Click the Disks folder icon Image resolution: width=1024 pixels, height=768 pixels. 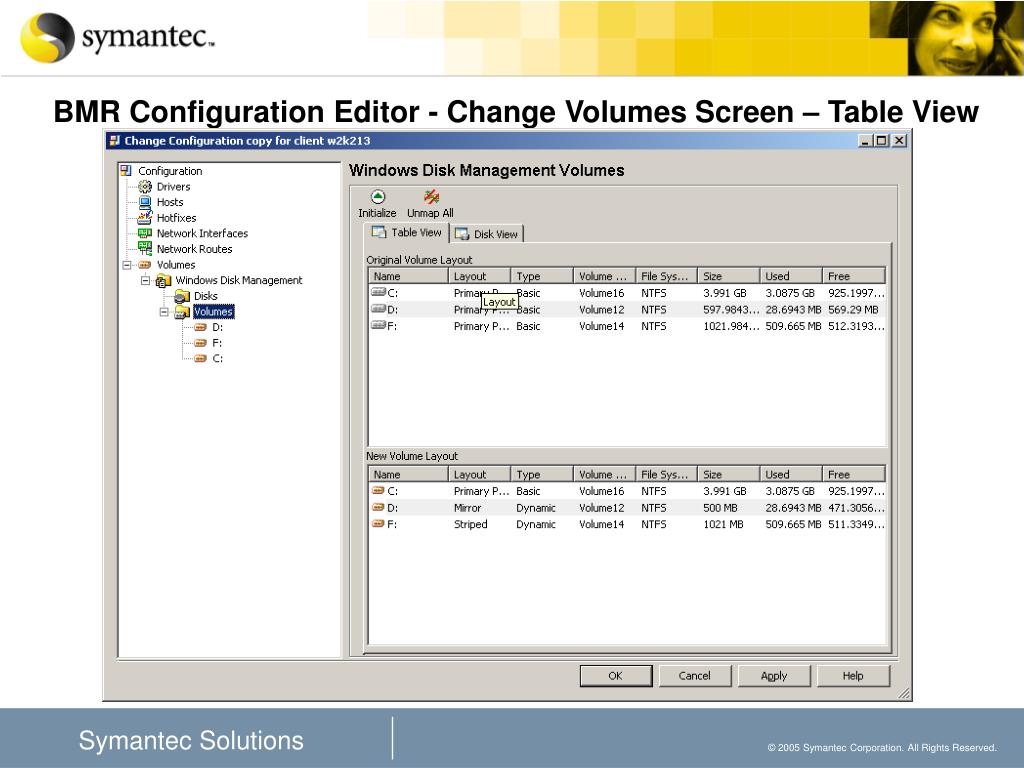tap(182, 296)
